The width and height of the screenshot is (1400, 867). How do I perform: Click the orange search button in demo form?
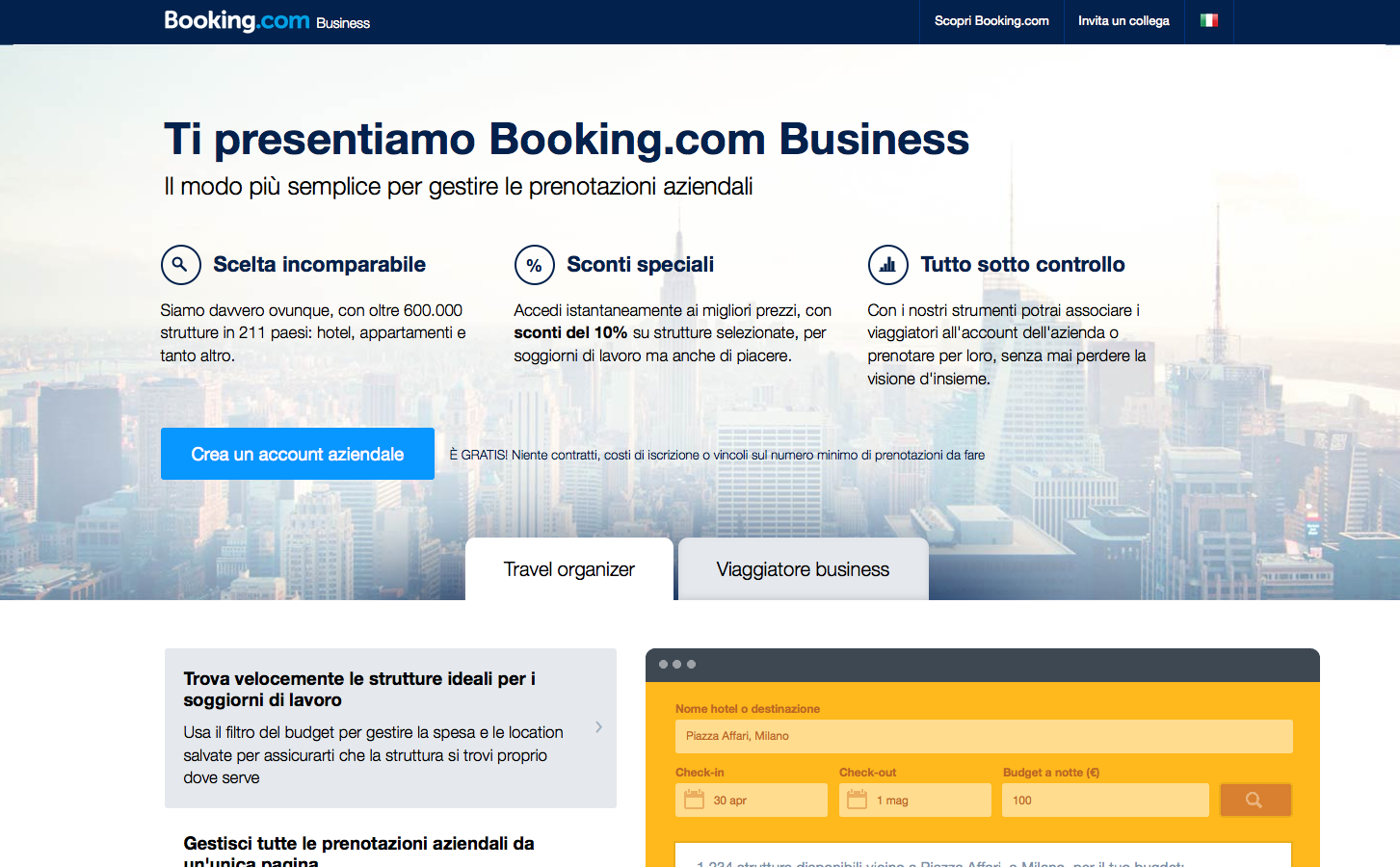1255,800
